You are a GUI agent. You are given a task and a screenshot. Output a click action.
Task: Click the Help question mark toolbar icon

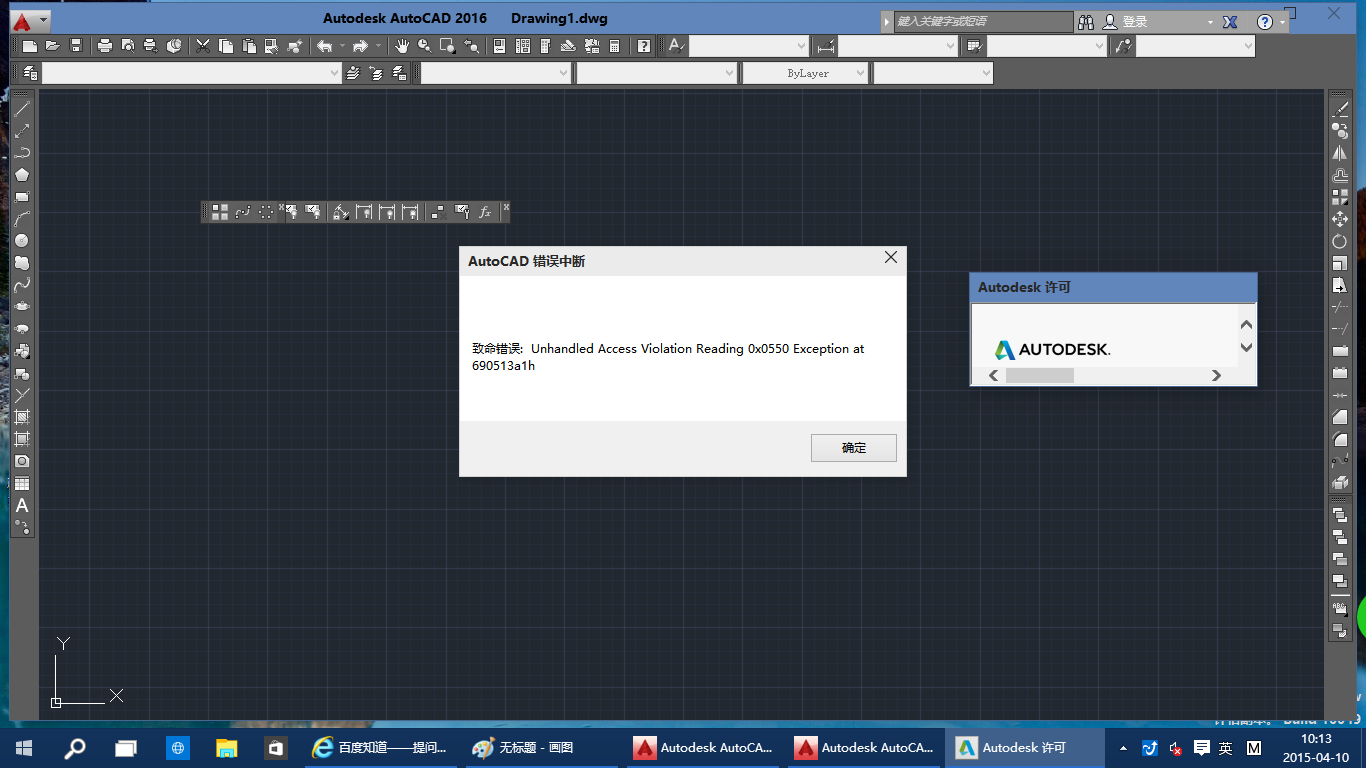[x=644, y=46]
